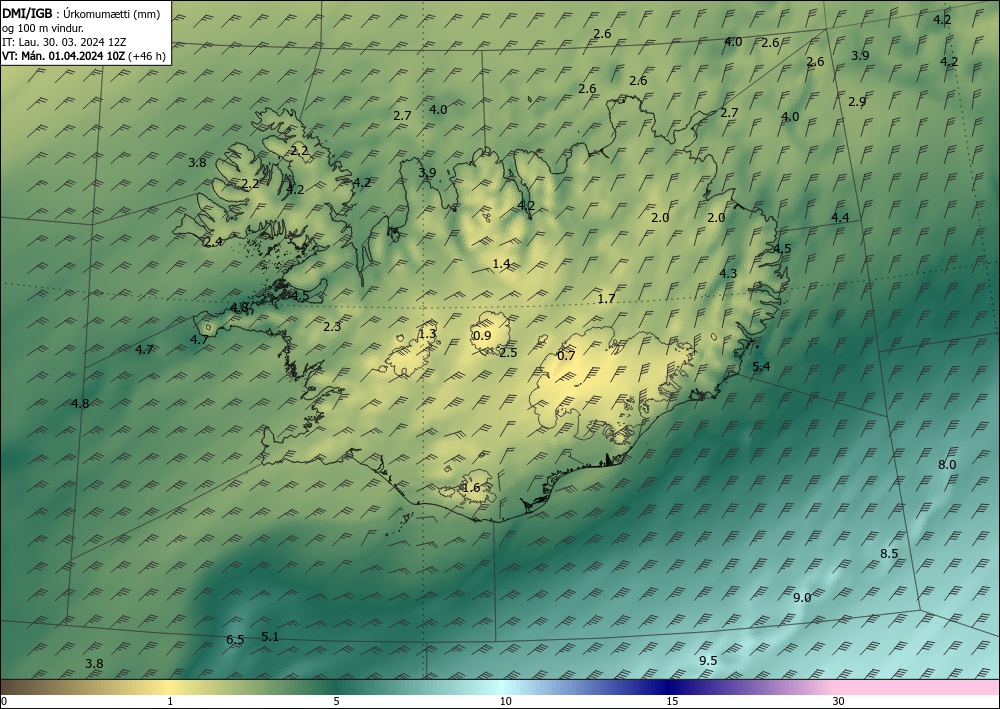Click the 4.3 value label

click(x=728, y=274)
